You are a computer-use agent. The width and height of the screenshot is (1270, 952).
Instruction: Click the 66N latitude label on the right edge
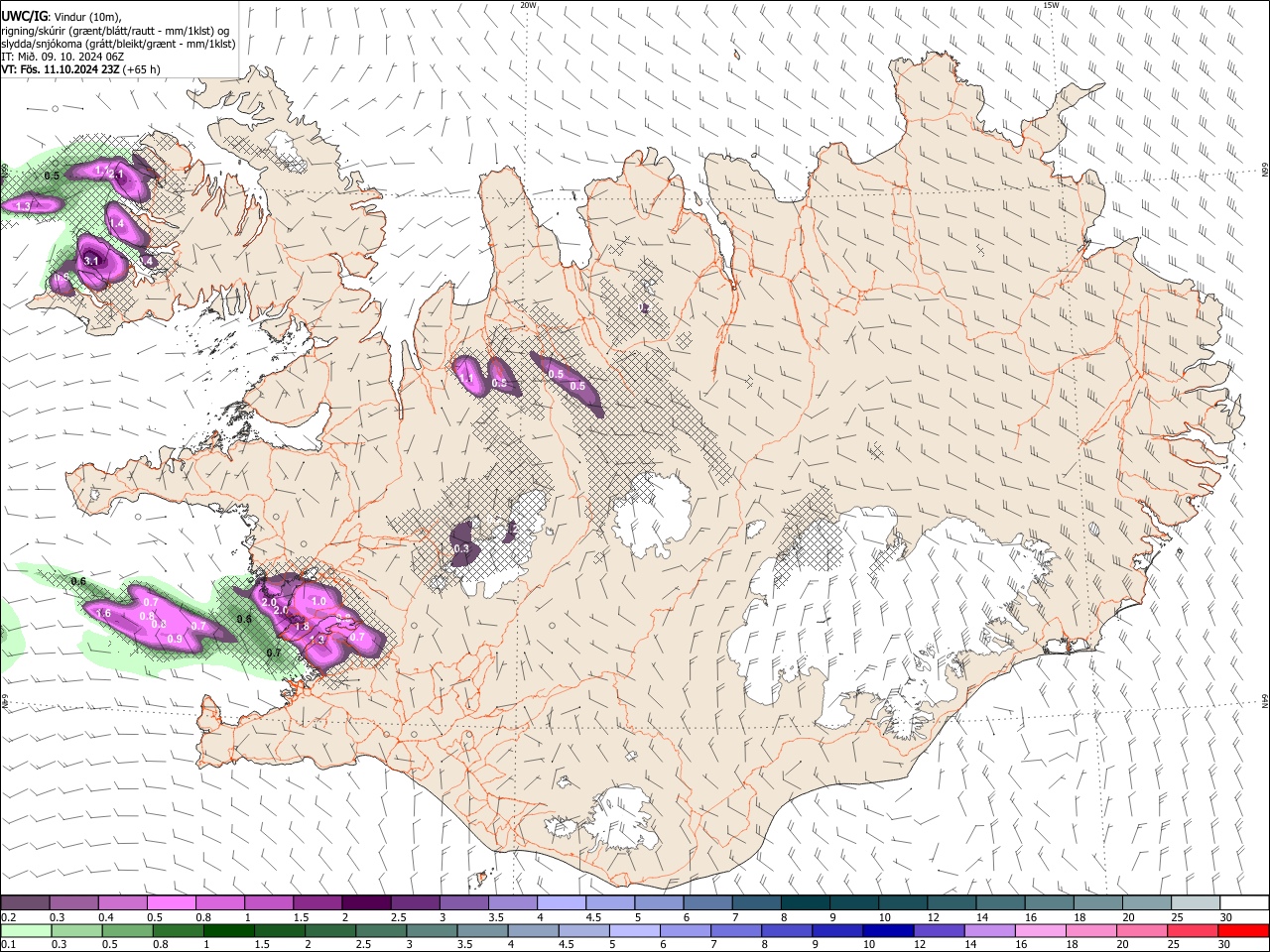pyautogui.click(x=1265, y=171)
